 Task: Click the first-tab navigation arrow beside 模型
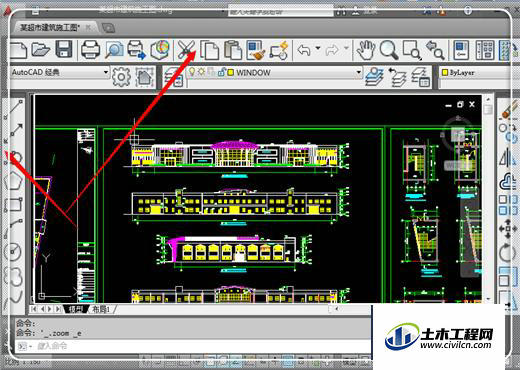[34, 309]
